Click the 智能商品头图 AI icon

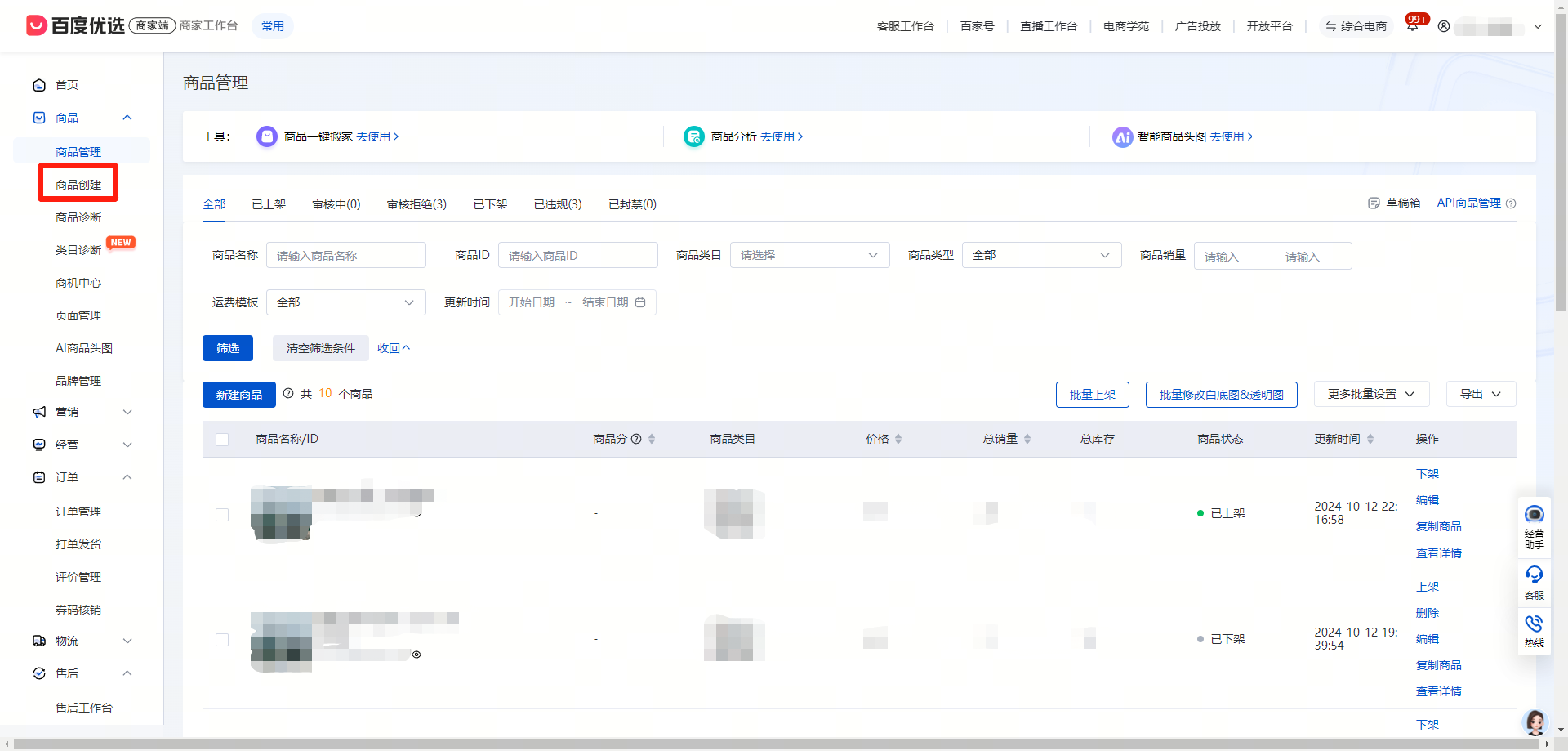click(1123, 137)
